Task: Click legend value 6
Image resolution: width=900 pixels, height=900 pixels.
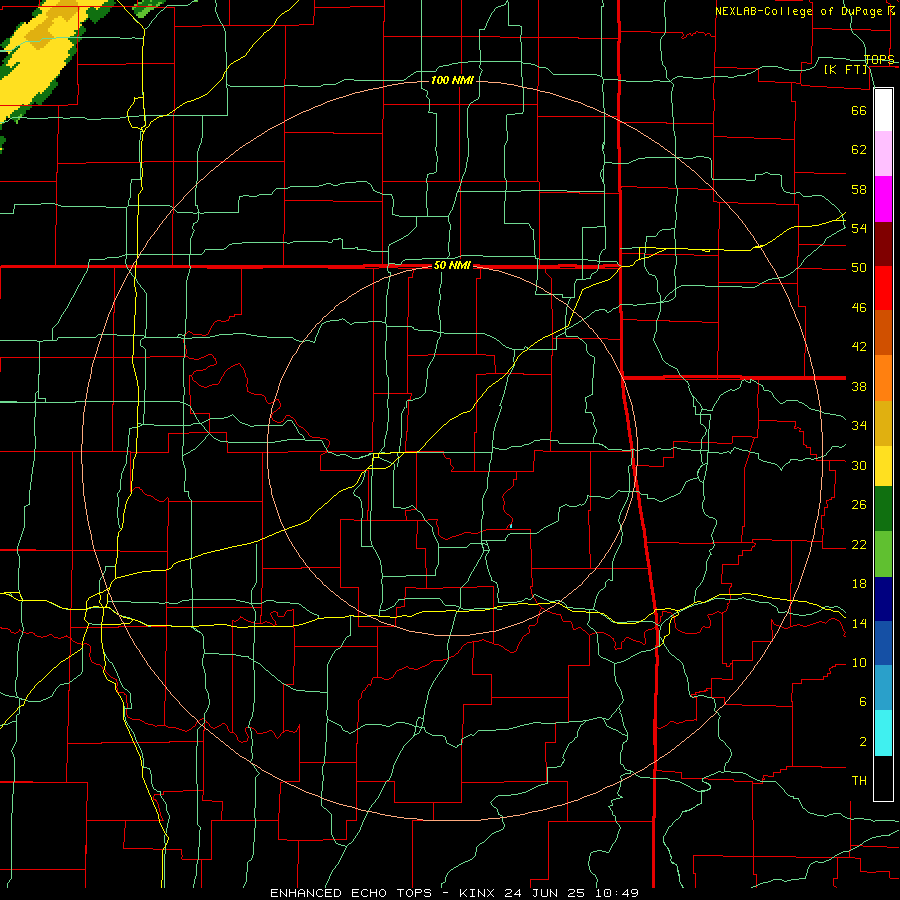Action: pyautogui.click(x=862, y=702)
